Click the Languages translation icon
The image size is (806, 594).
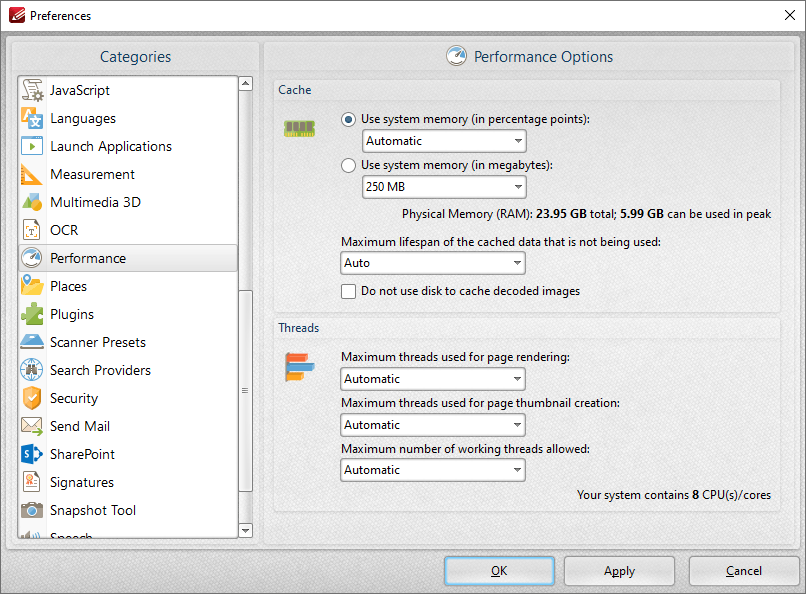(32, 118)
